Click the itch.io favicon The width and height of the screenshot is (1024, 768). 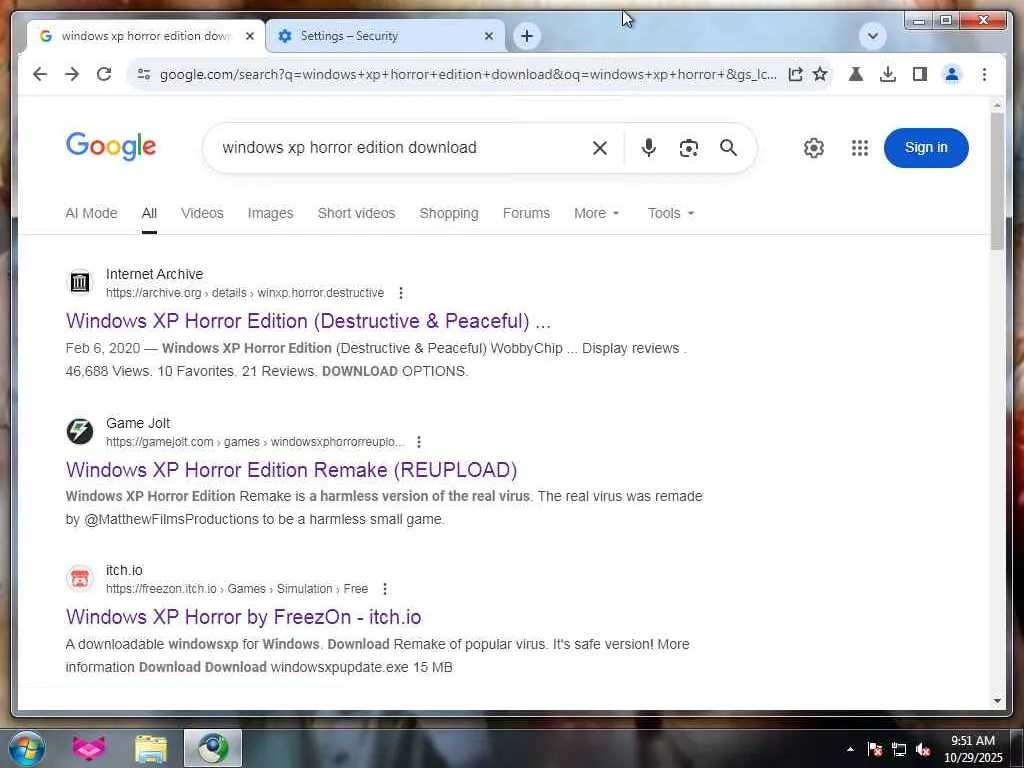pyautogui.click(x=80, y=579)
